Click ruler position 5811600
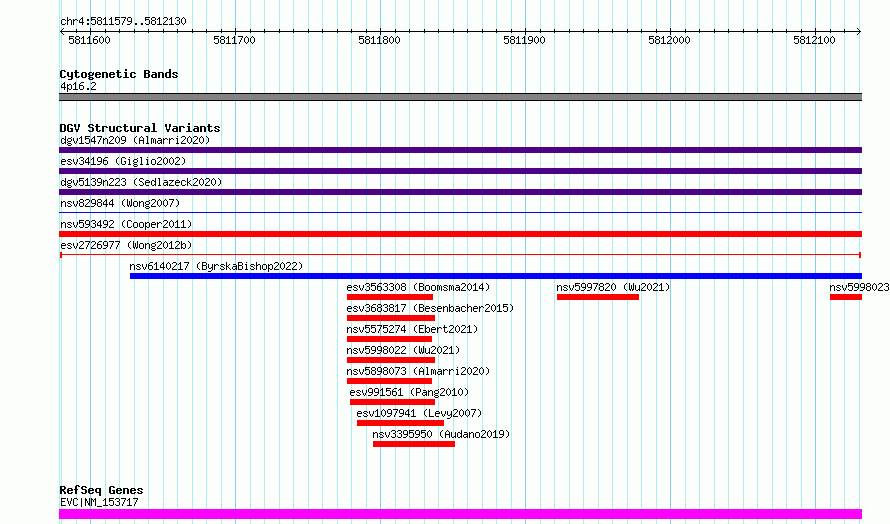Image resolution: width=890 pixels, height=524 pixels. tap(89, 40)
